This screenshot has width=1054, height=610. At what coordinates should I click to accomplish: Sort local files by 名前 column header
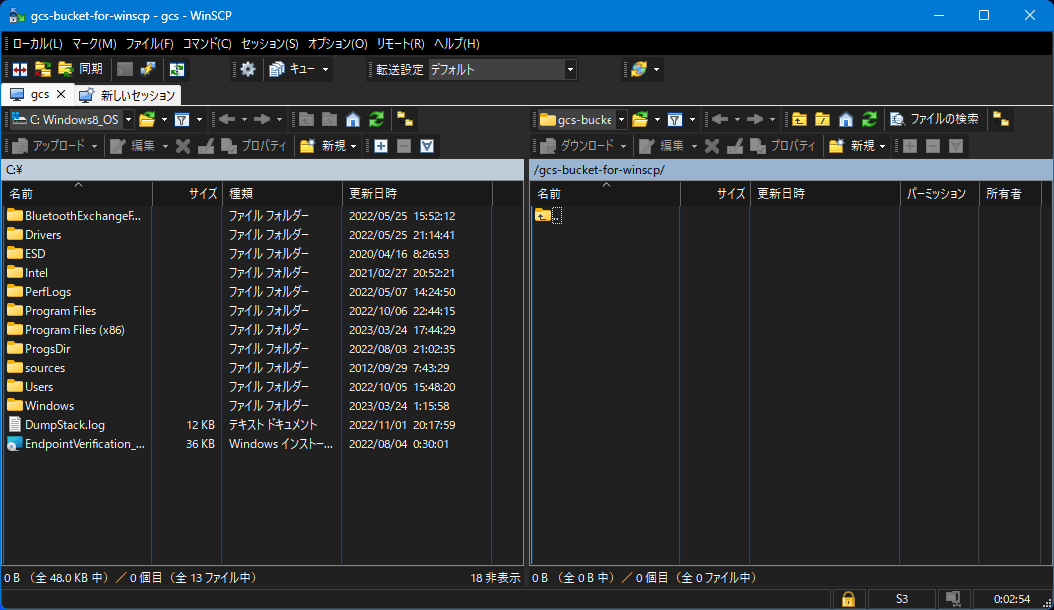[x=78, y=194]
